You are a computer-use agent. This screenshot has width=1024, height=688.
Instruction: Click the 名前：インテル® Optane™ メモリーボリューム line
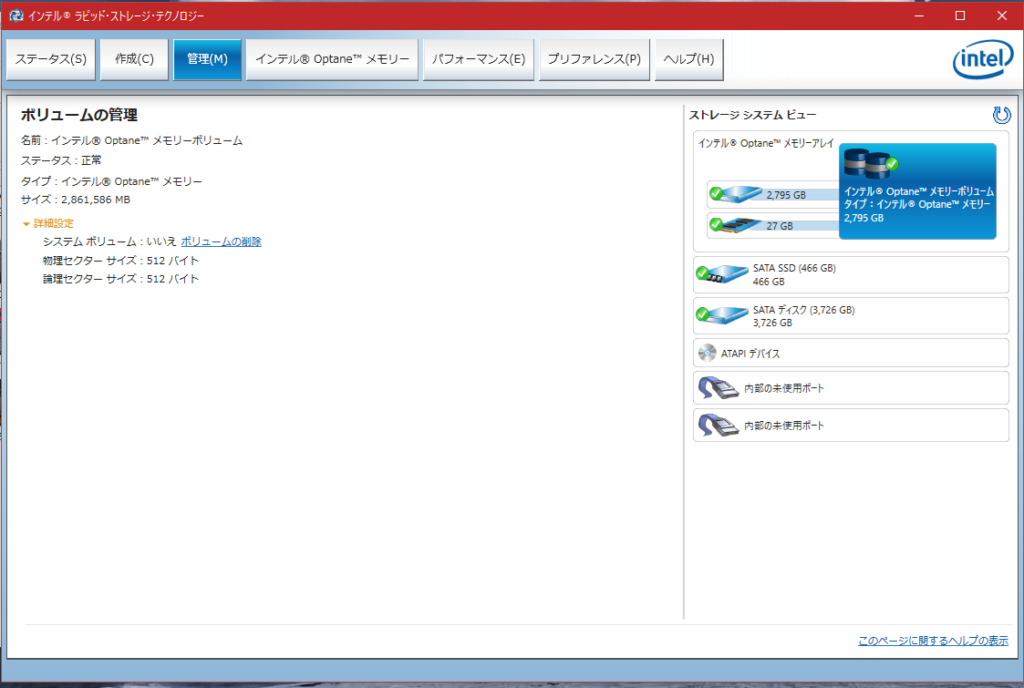[131, 140]
